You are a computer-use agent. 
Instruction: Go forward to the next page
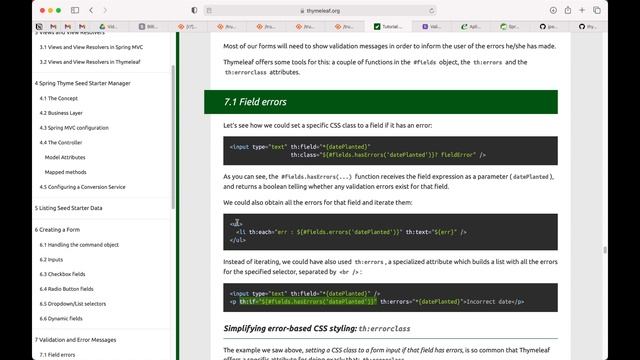tap(105, 10)
